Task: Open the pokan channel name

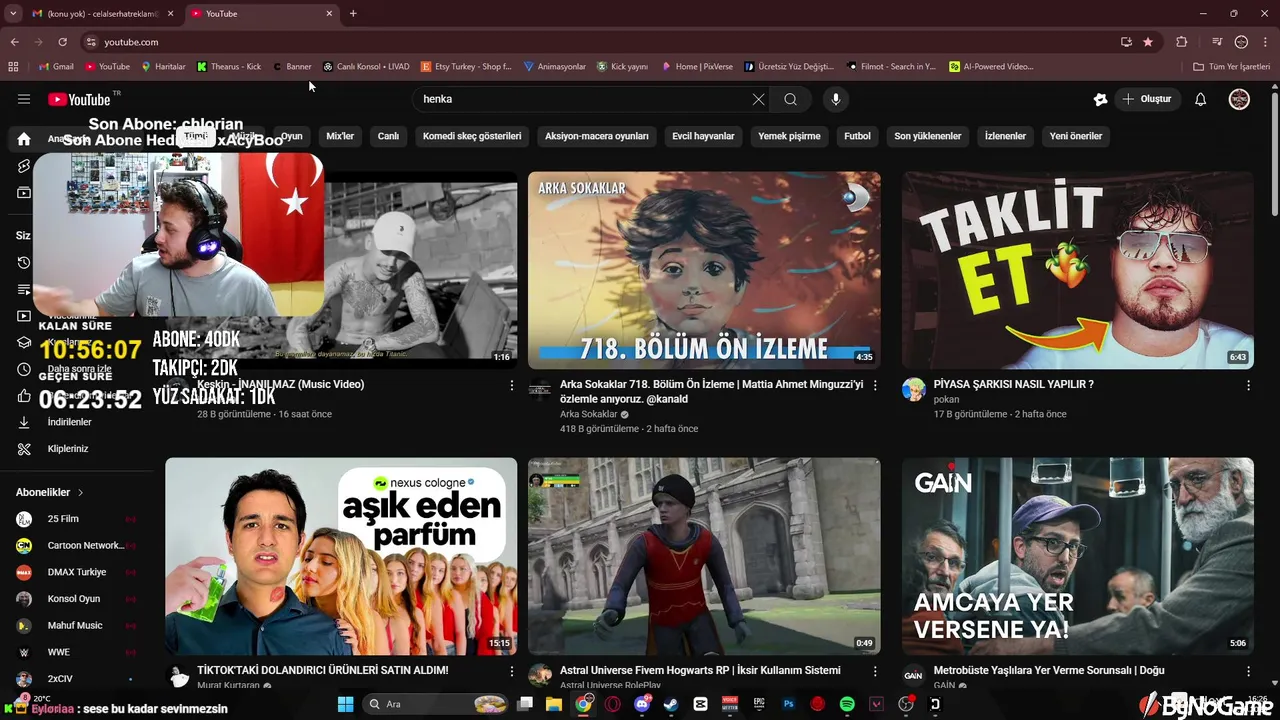Action: (946, 399)
